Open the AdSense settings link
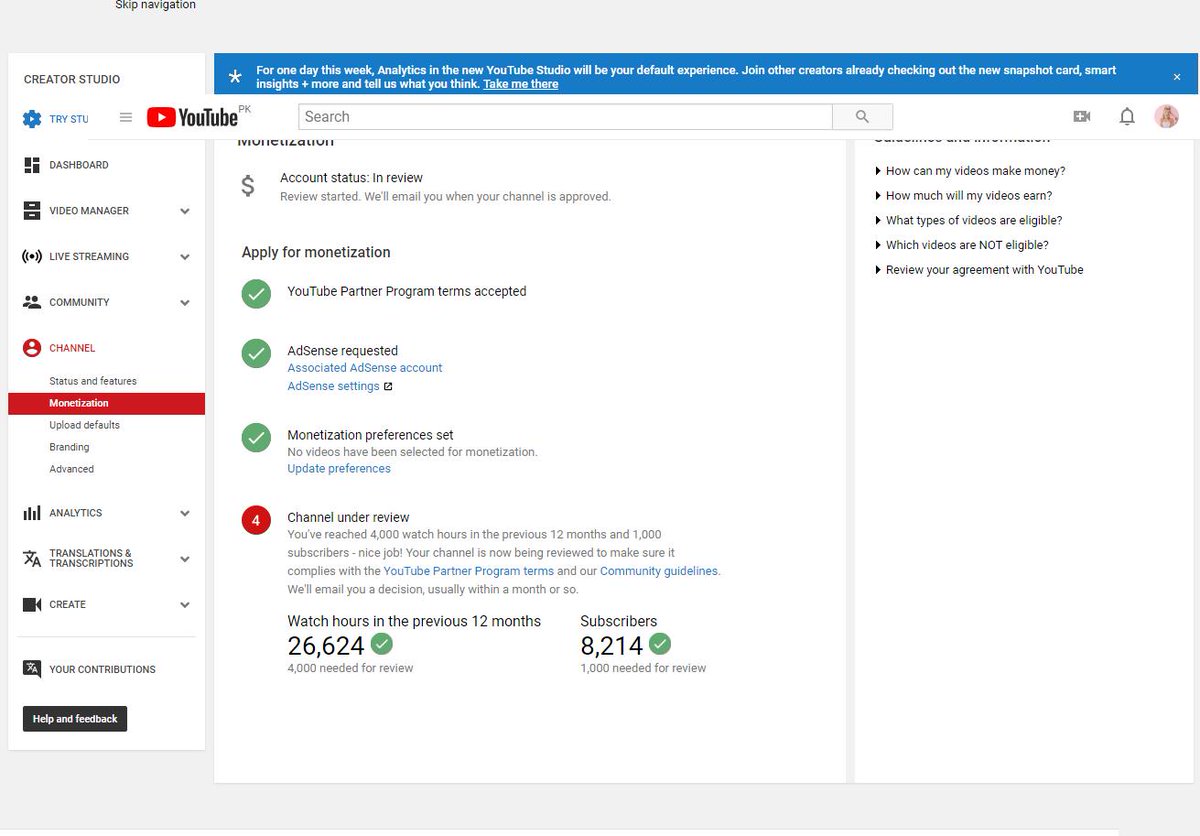 pos(333,386)
